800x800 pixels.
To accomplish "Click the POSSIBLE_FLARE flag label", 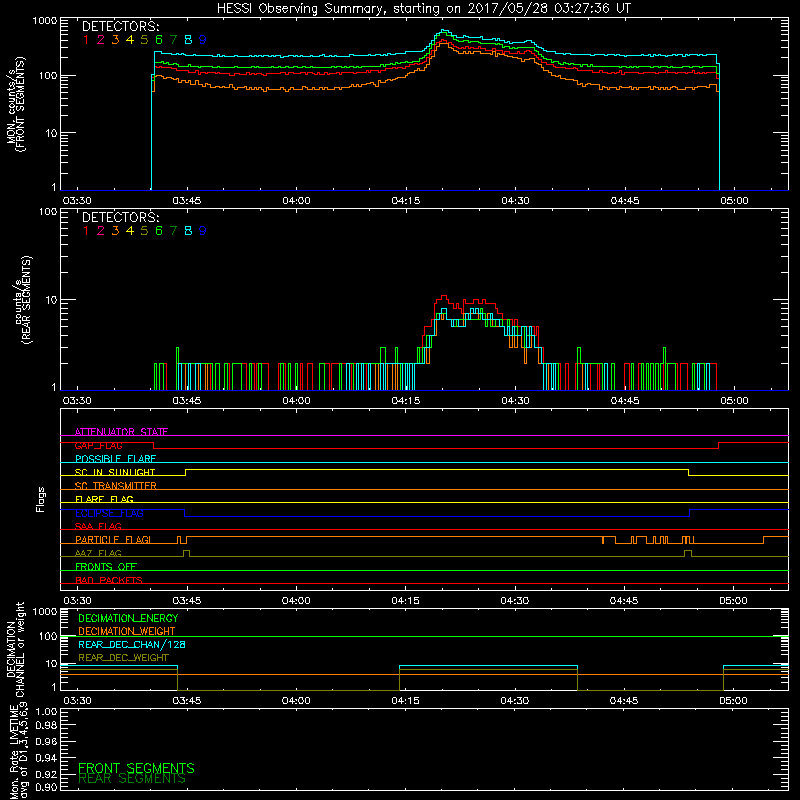I will point(115,459).
